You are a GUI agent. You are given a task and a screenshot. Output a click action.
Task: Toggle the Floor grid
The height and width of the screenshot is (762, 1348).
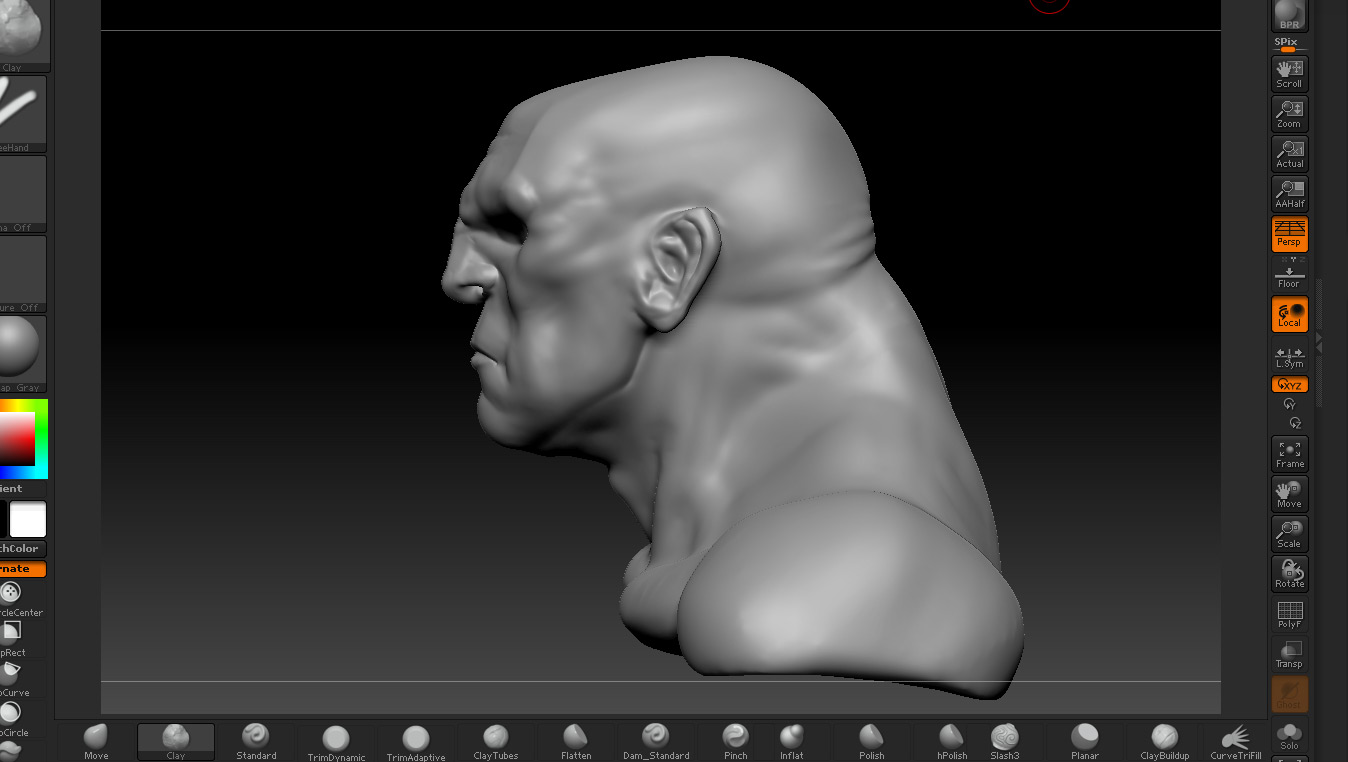tap(1290, 273)
